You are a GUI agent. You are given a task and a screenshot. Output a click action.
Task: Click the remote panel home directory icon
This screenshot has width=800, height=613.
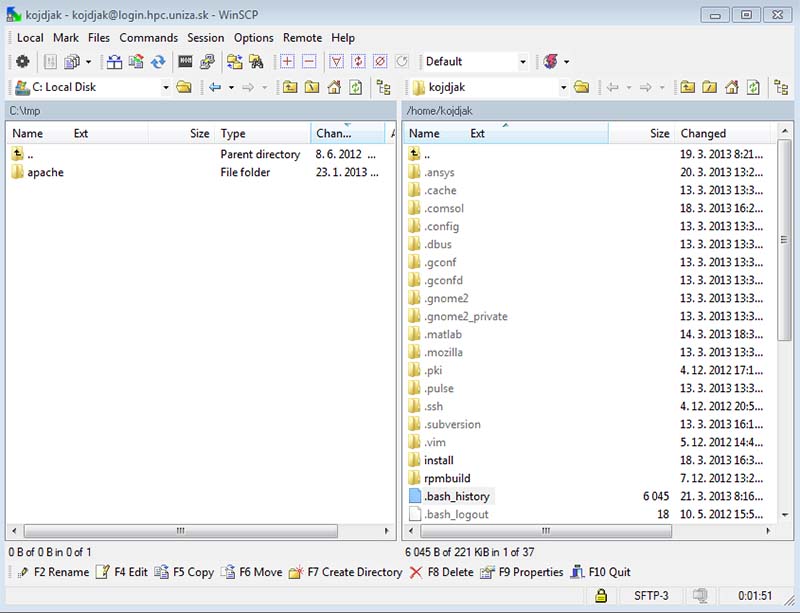pyautogui.click(x=732, y=88)
